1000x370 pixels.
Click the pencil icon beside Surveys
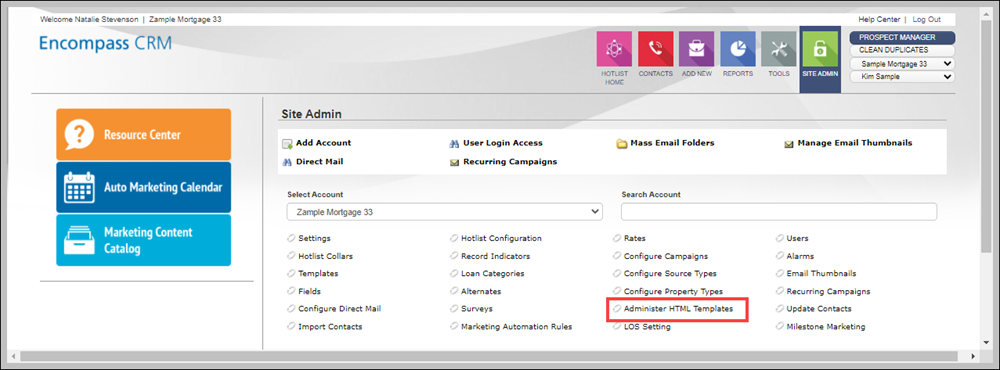(x=454, y=309)
